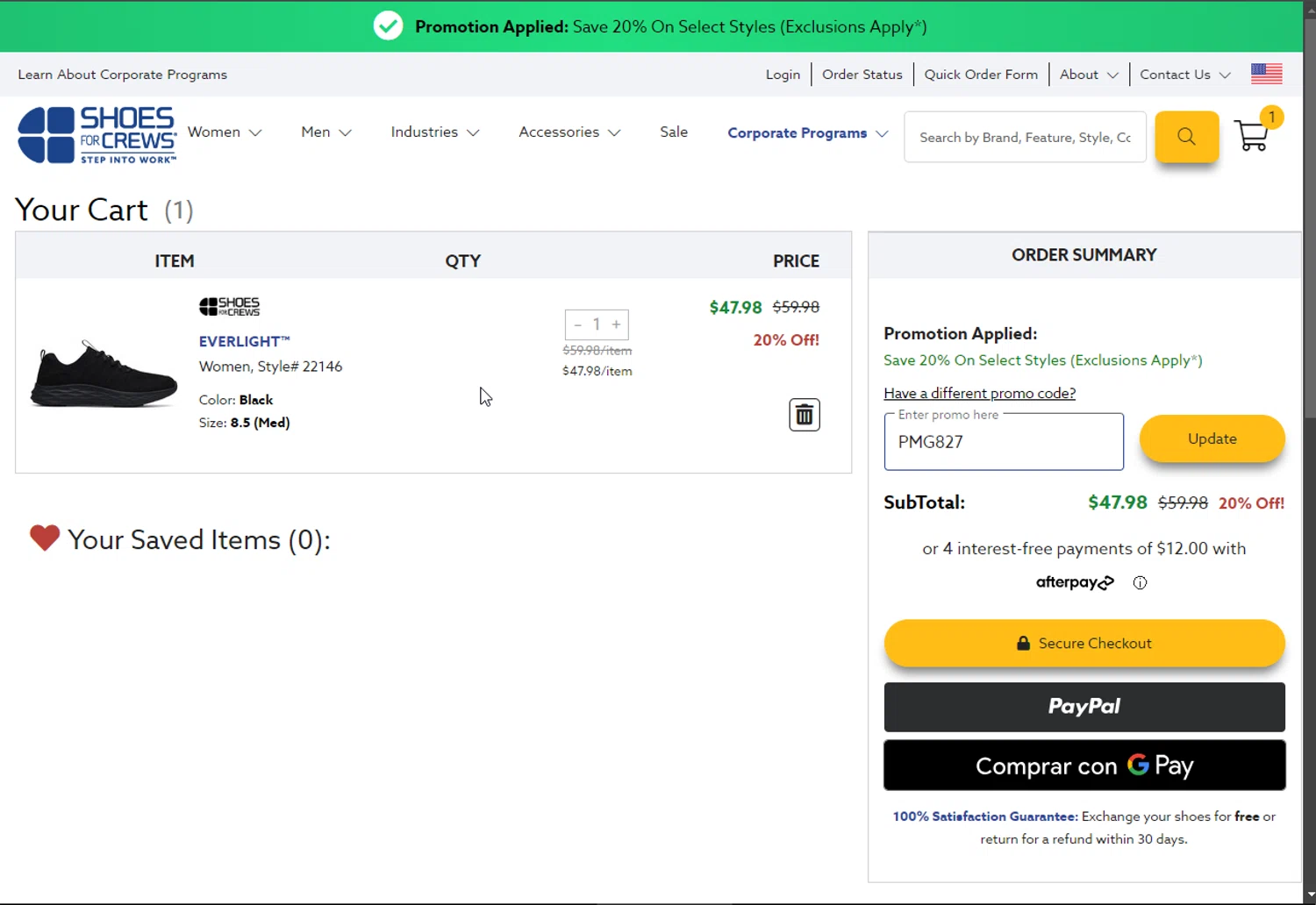Click Learn About Corporate Programs

123,75
